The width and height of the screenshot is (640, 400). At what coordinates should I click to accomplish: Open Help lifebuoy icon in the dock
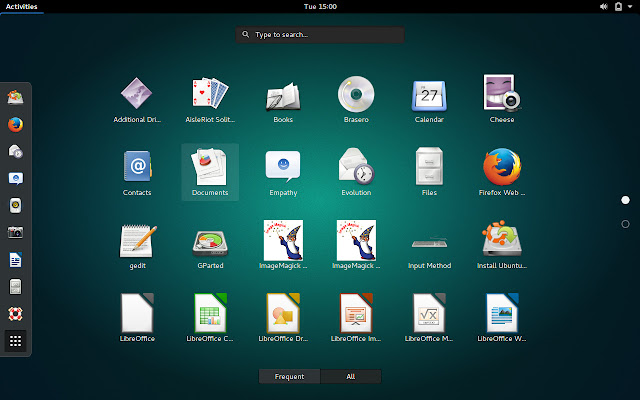[x=16, y=313]
